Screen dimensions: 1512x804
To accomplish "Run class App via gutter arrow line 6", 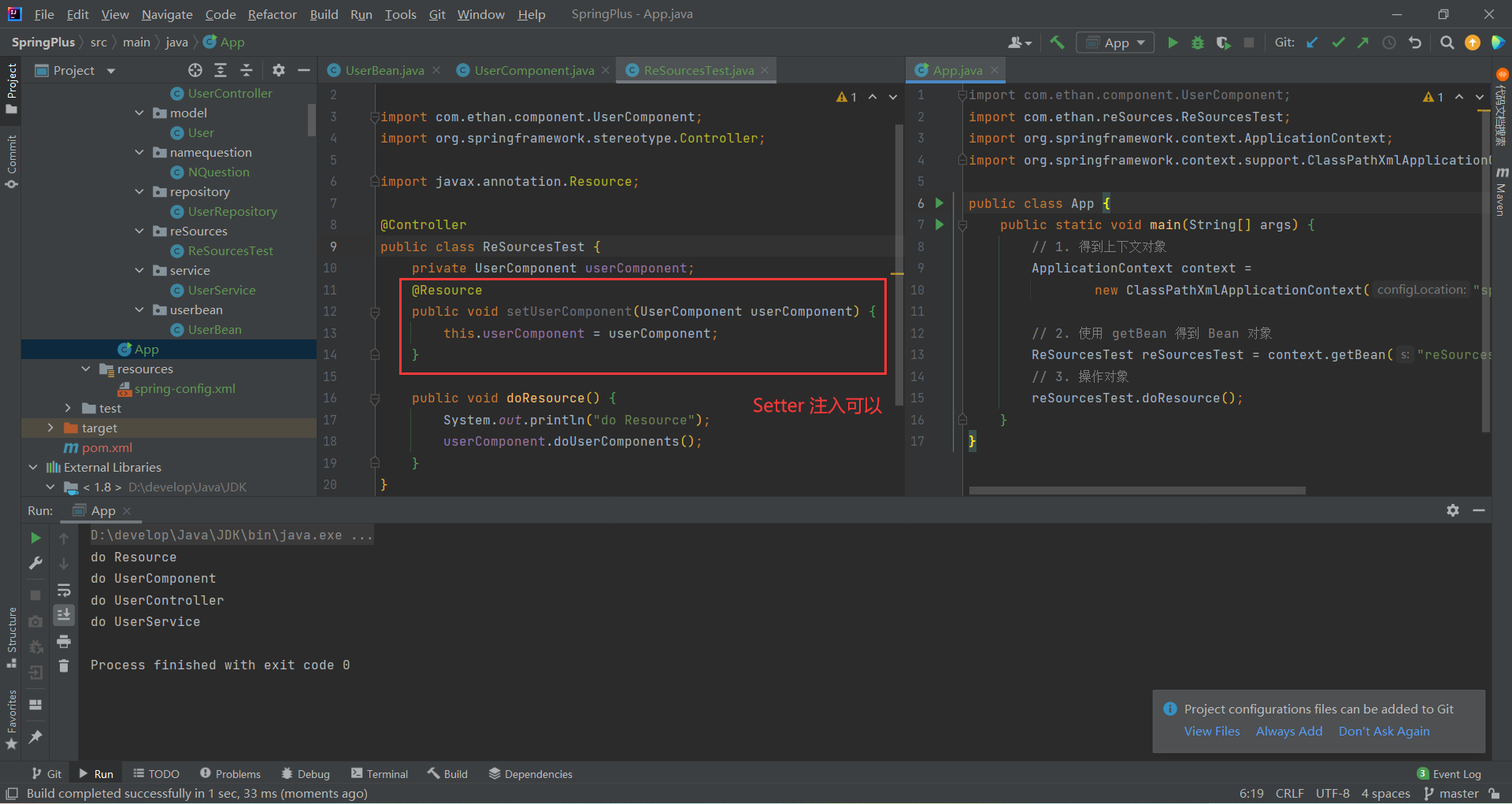I will point(939,203).
